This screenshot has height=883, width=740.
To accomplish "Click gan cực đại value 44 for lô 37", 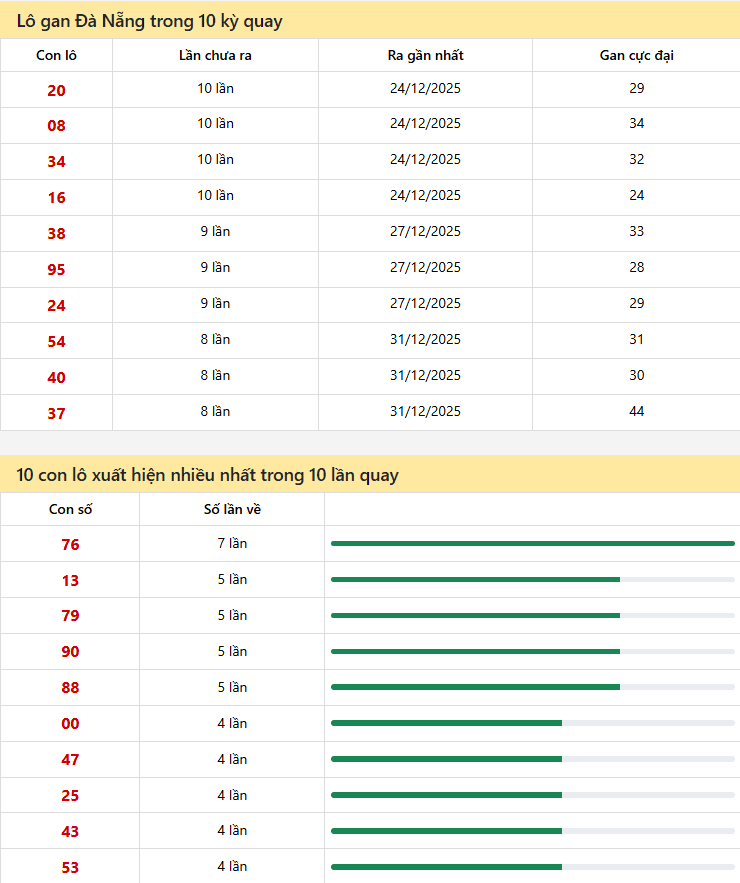I will click(636, 411).
